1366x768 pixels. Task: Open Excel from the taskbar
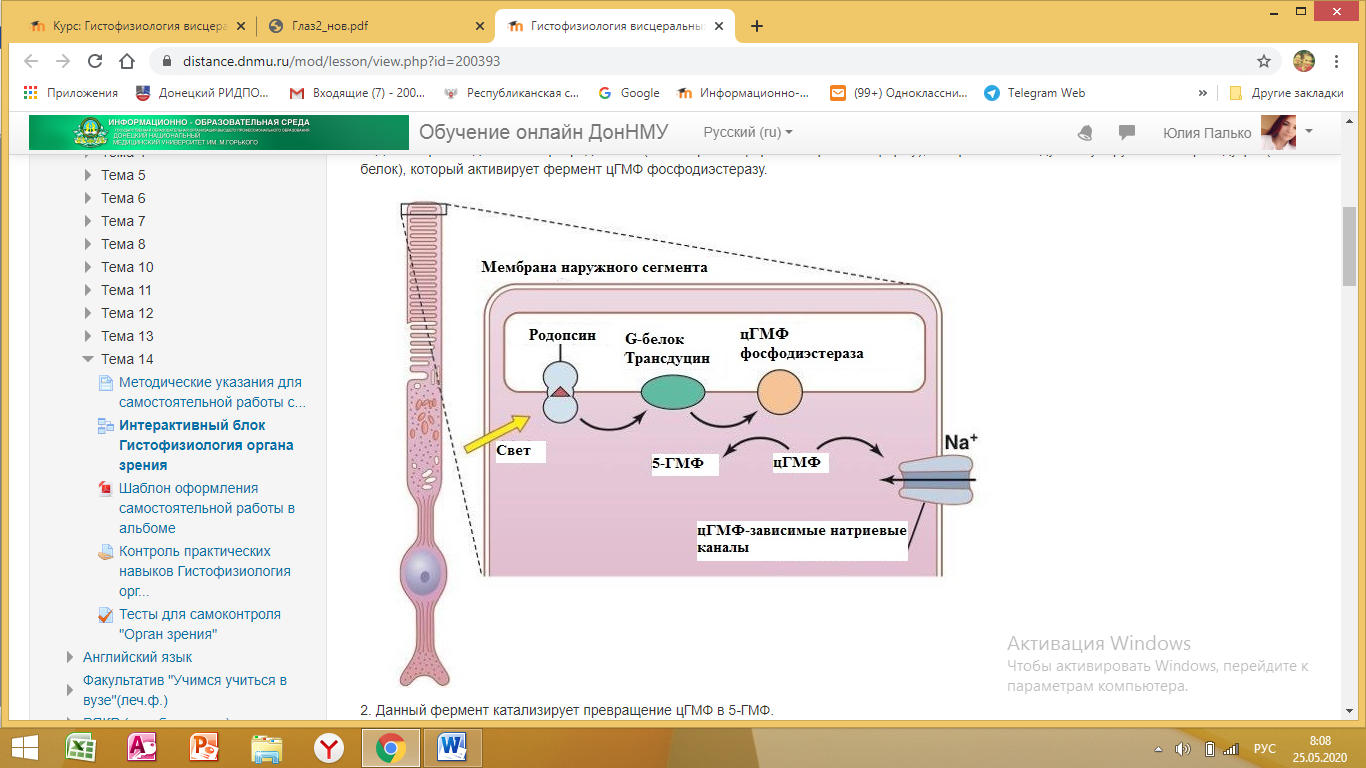pos(80,747)
